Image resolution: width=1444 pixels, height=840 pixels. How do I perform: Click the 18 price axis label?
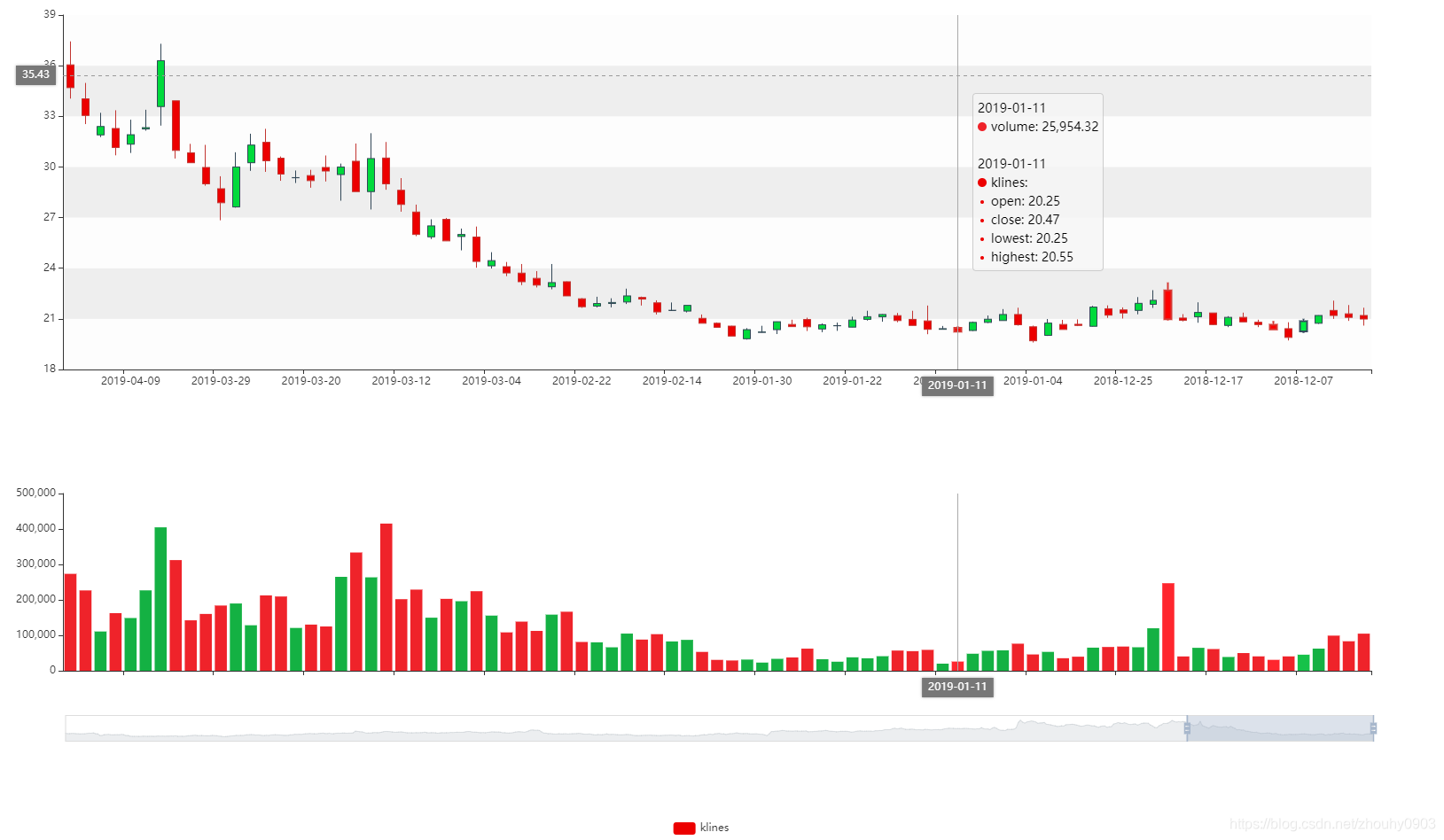[50, 369]
